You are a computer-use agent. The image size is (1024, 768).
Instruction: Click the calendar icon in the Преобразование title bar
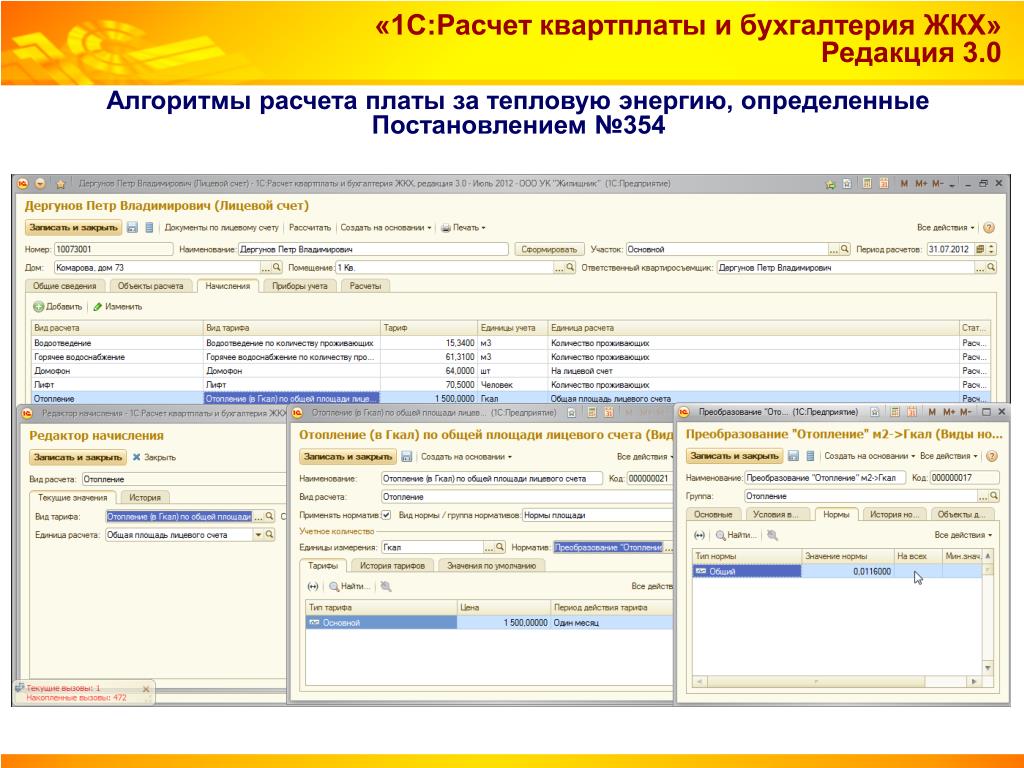912,412
